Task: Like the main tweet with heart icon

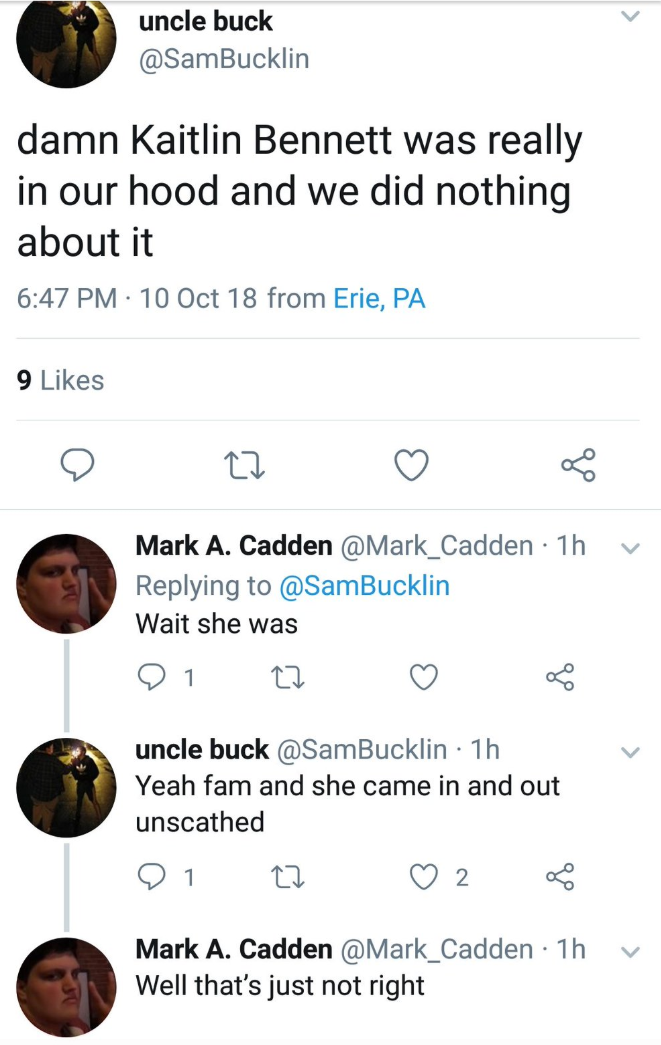Action: 411,465
